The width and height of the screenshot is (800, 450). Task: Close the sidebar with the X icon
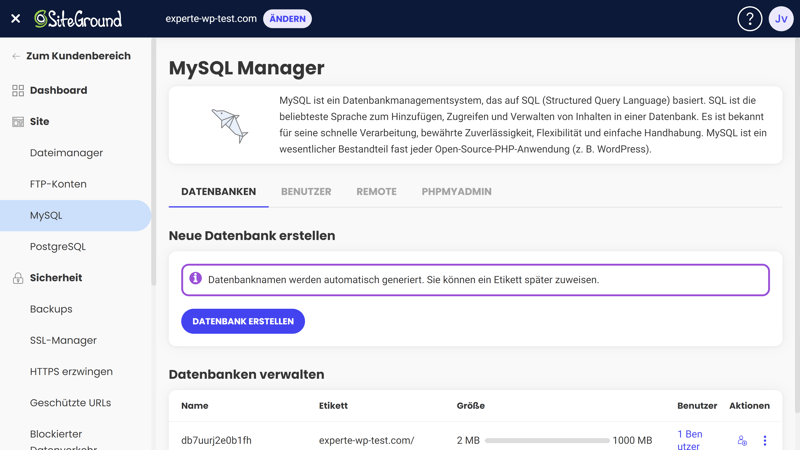click(x=15, y=18)
